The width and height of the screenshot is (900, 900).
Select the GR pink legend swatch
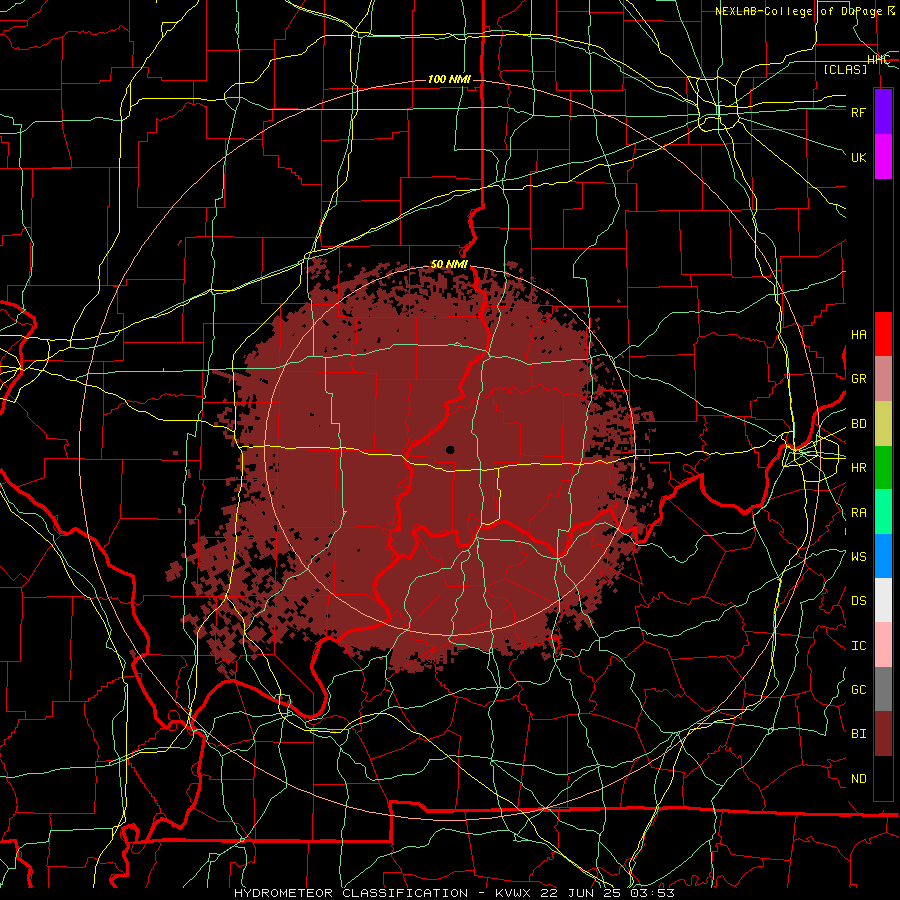(x=883, y=378)
